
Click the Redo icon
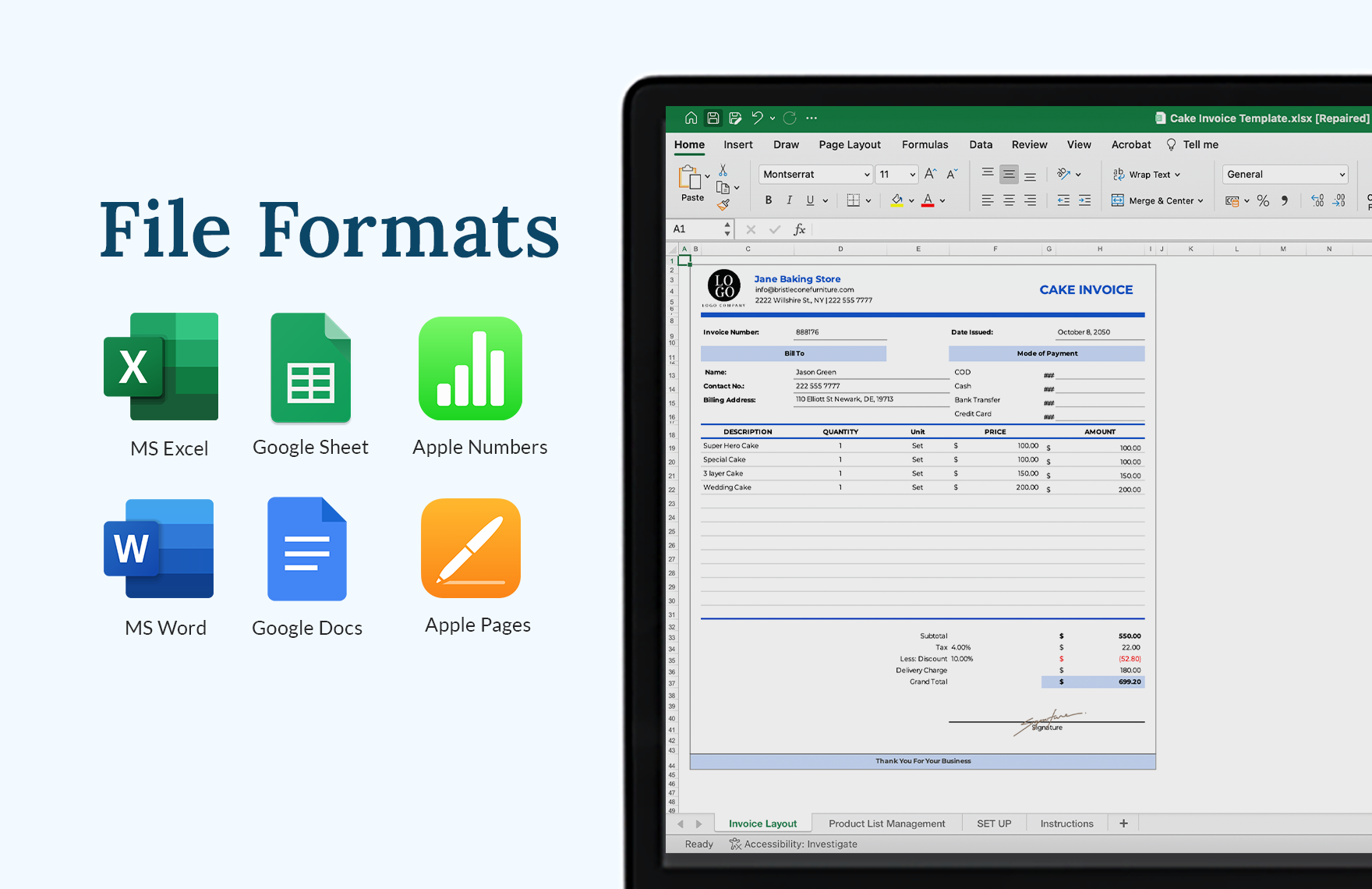point(789,118)
